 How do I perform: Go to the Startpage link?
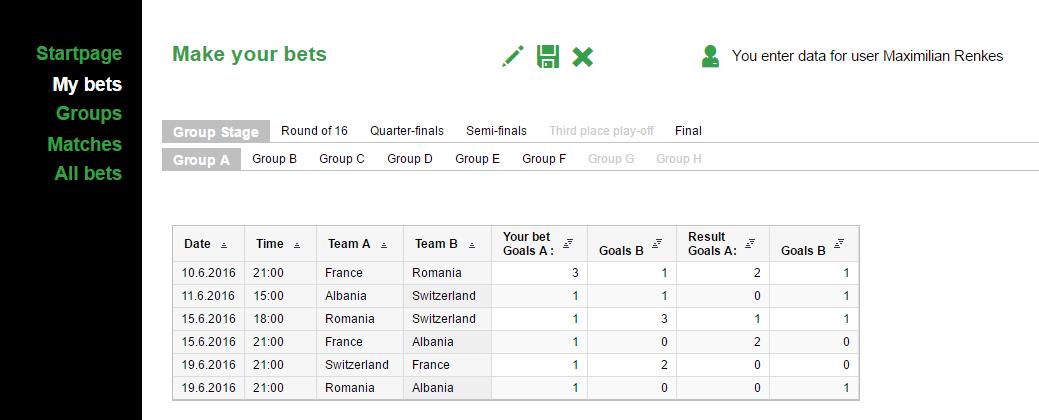(x=79, y=54)
